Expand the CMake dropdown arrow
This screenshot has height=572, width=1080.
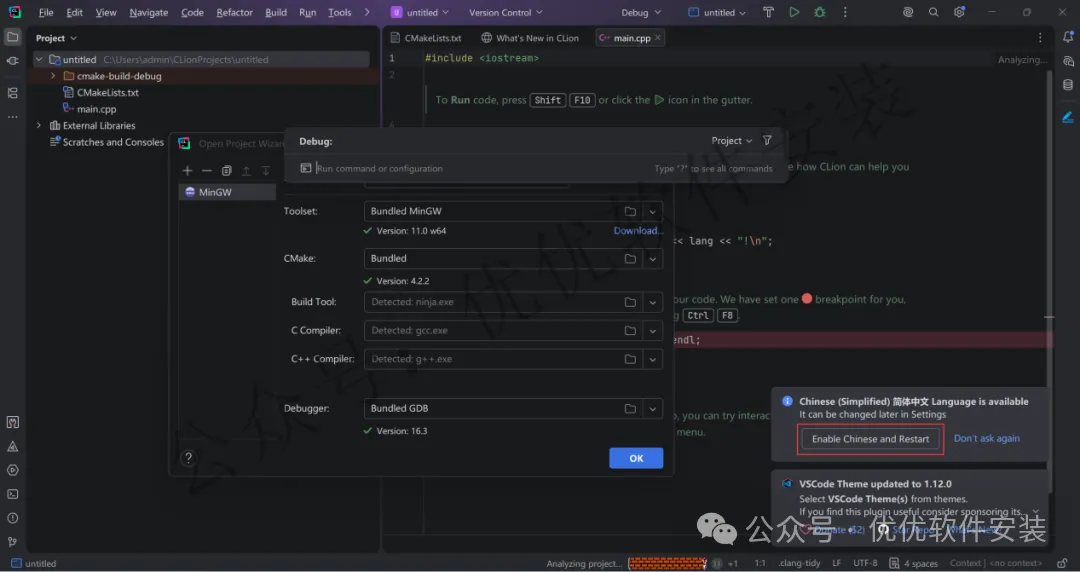coord(652,259)
